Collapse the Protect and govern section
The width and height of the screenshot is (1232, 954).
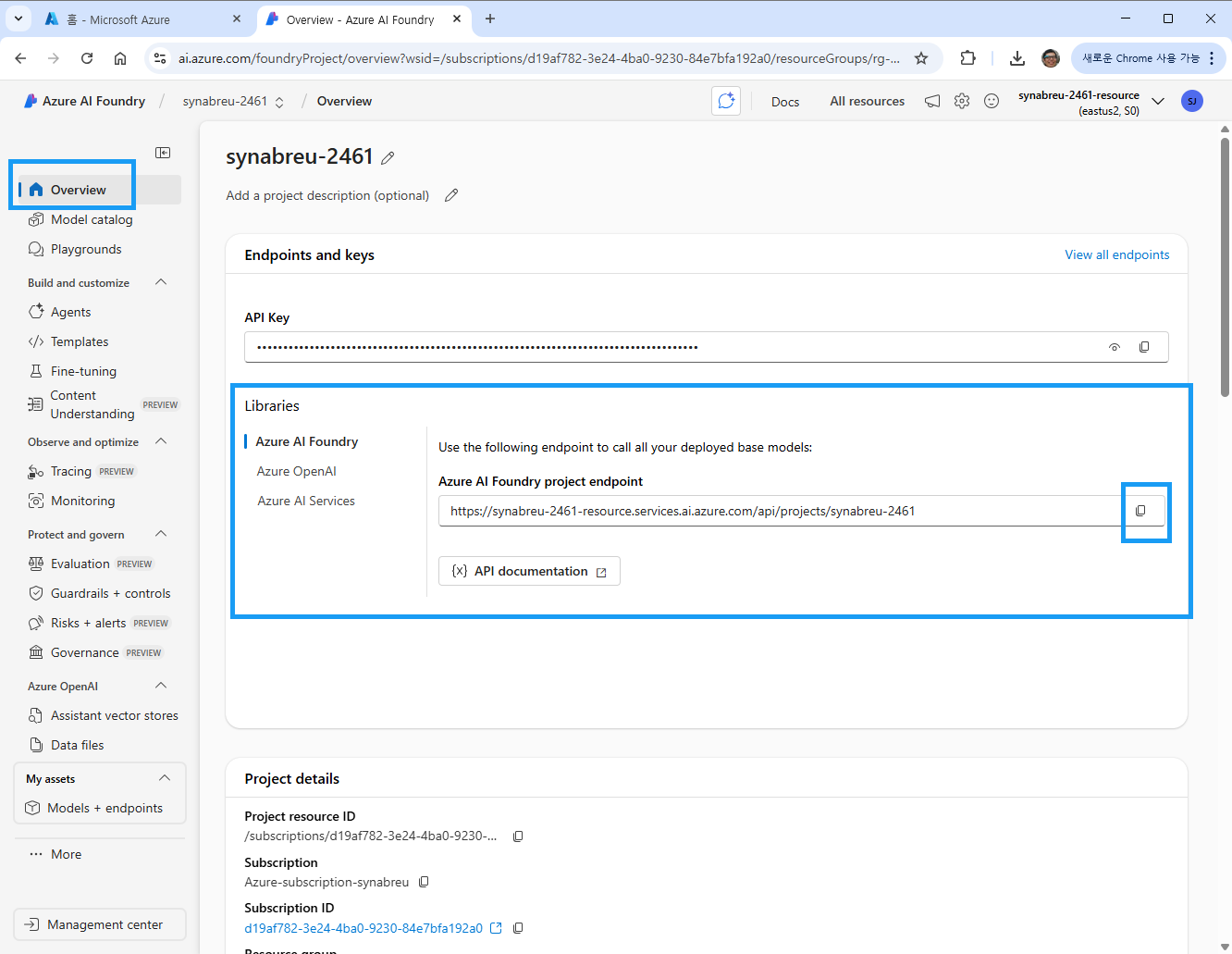coord(161,534)
